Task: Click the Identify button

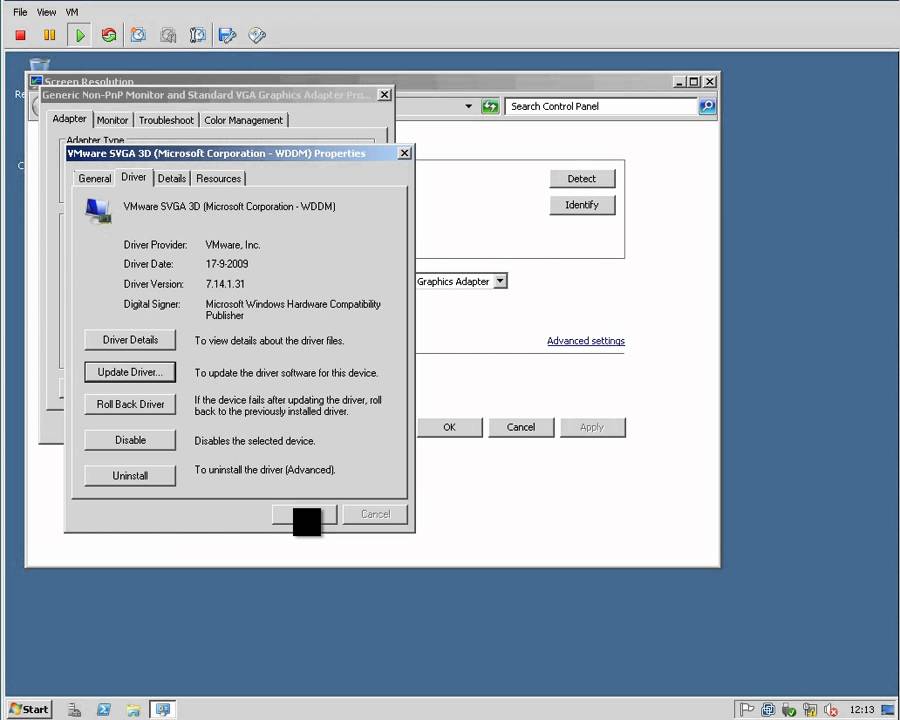Action: (582, 205)
